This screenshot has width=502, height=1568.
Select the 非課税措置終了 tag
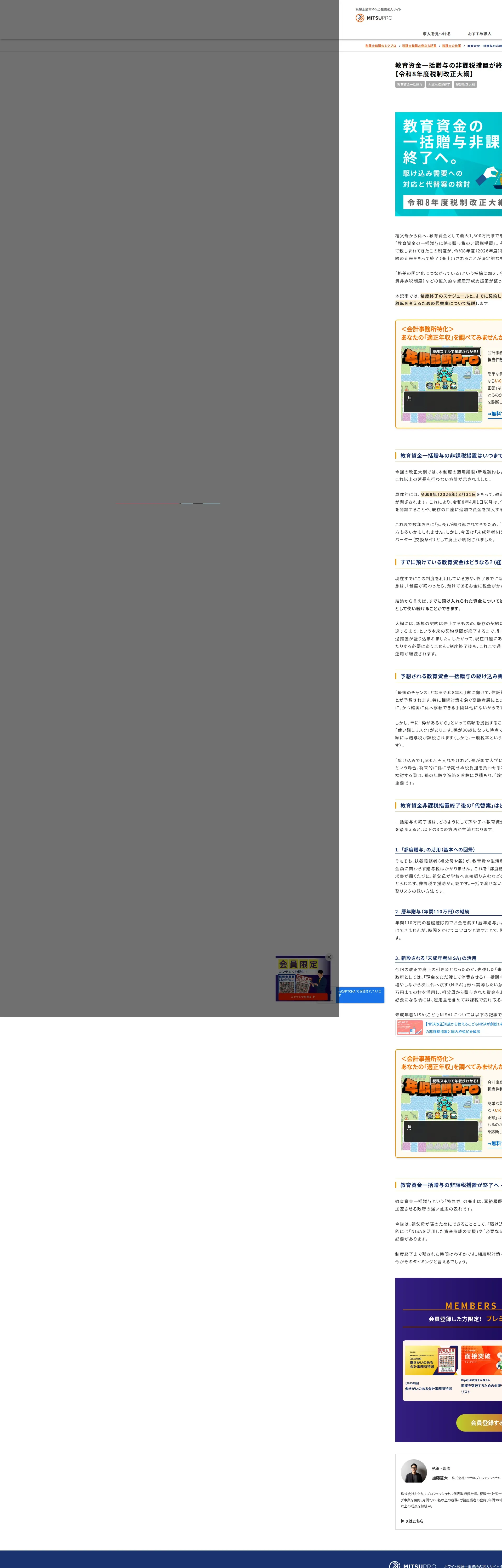pos(439,85)
